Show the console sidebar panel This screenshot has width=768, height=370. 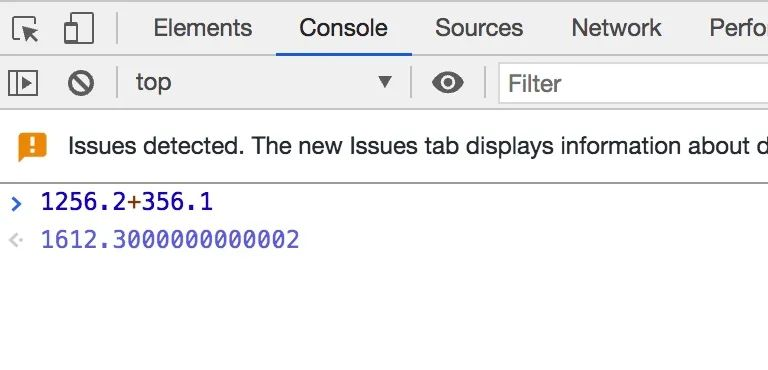[23, 82]
